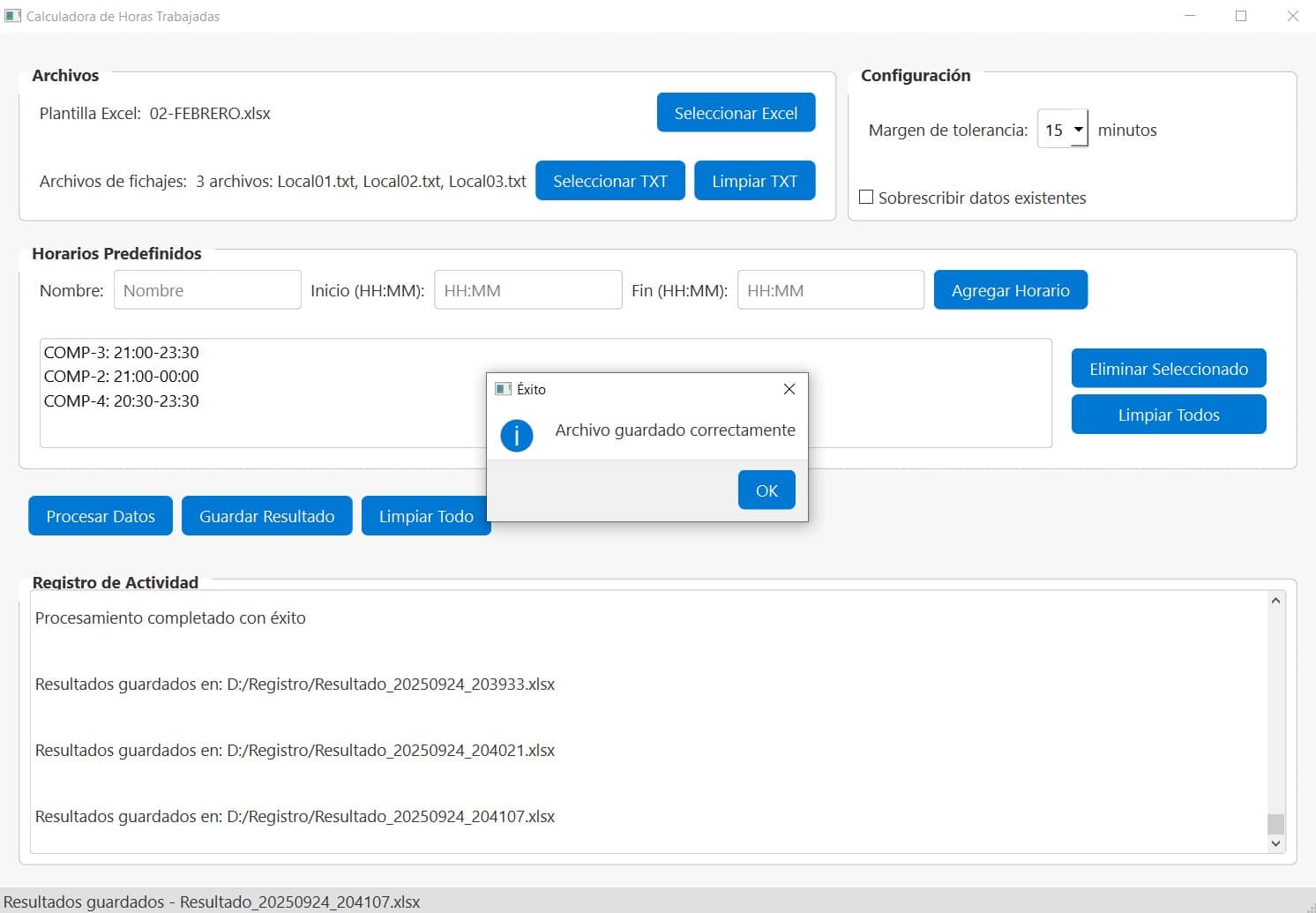Enable Sobrescribir datos existentes checkbox
The image size is (1316, 913).
[x=866, y=198]
